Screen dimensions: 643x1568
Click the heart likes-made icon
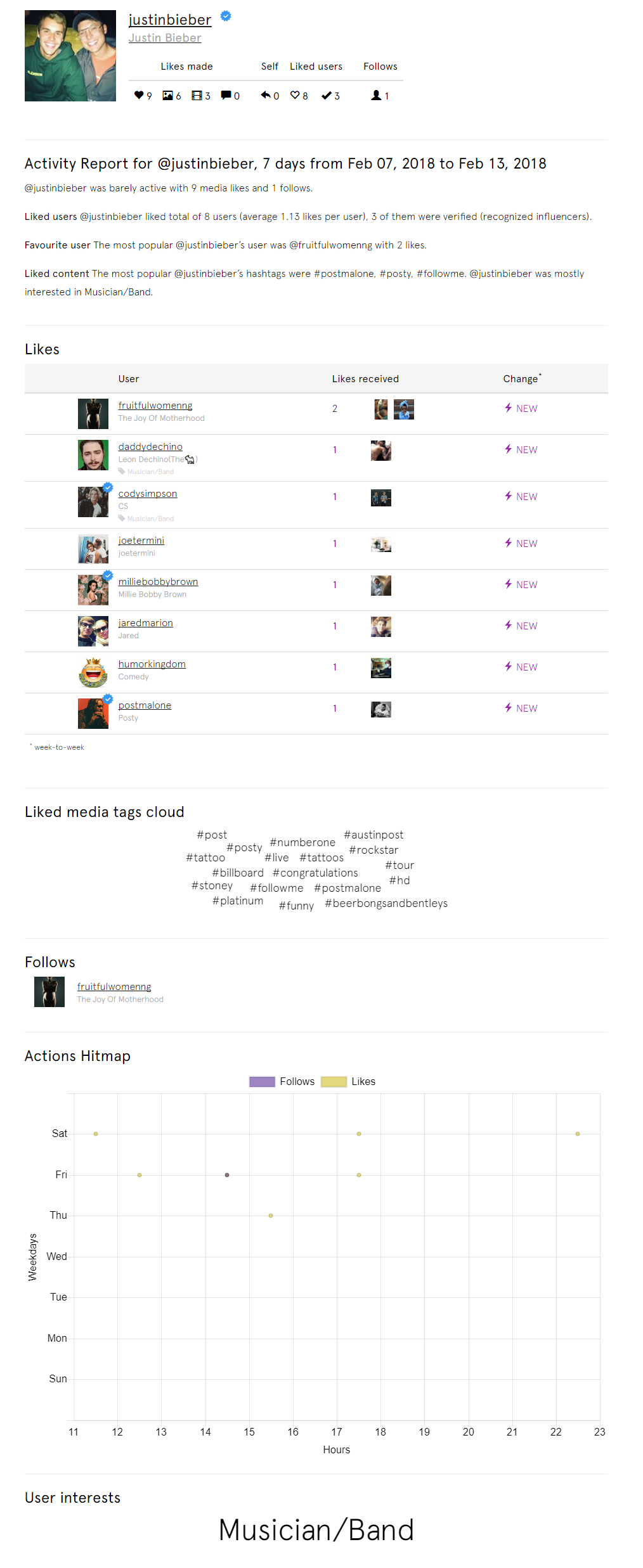(x=139, y=95)
